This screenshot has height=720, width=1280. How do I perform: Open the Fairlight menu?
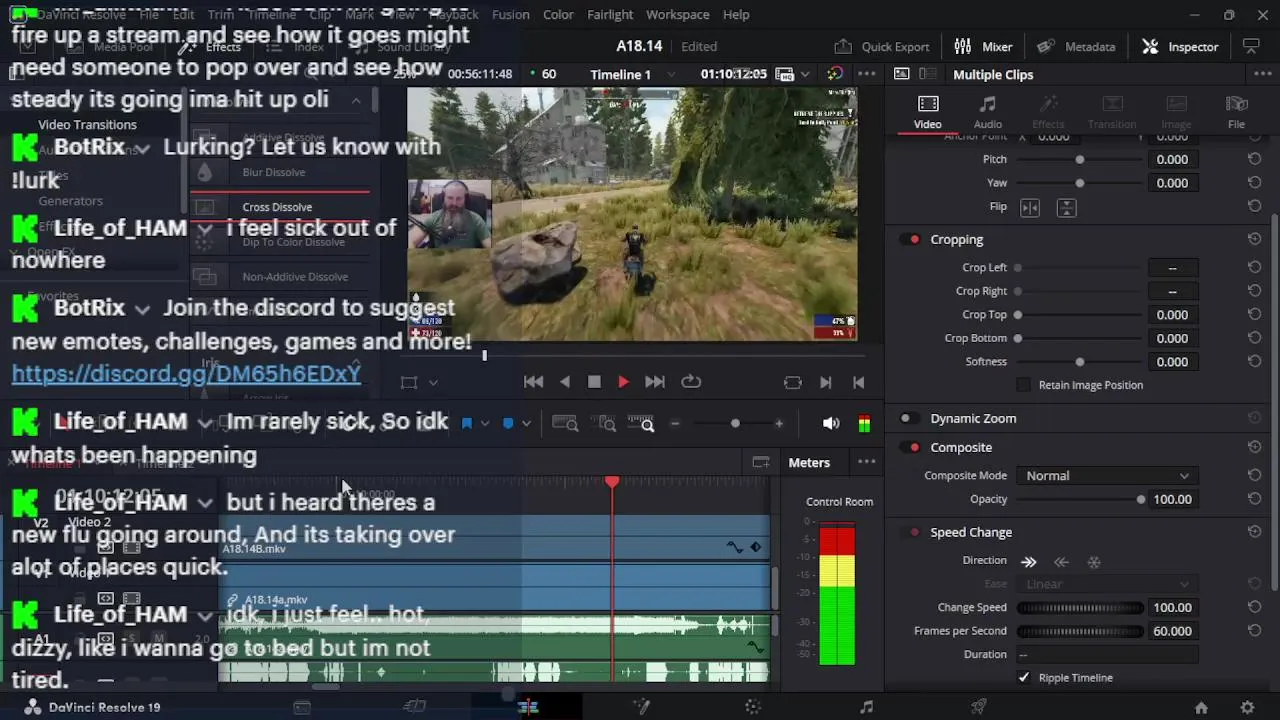pos(610,14)
